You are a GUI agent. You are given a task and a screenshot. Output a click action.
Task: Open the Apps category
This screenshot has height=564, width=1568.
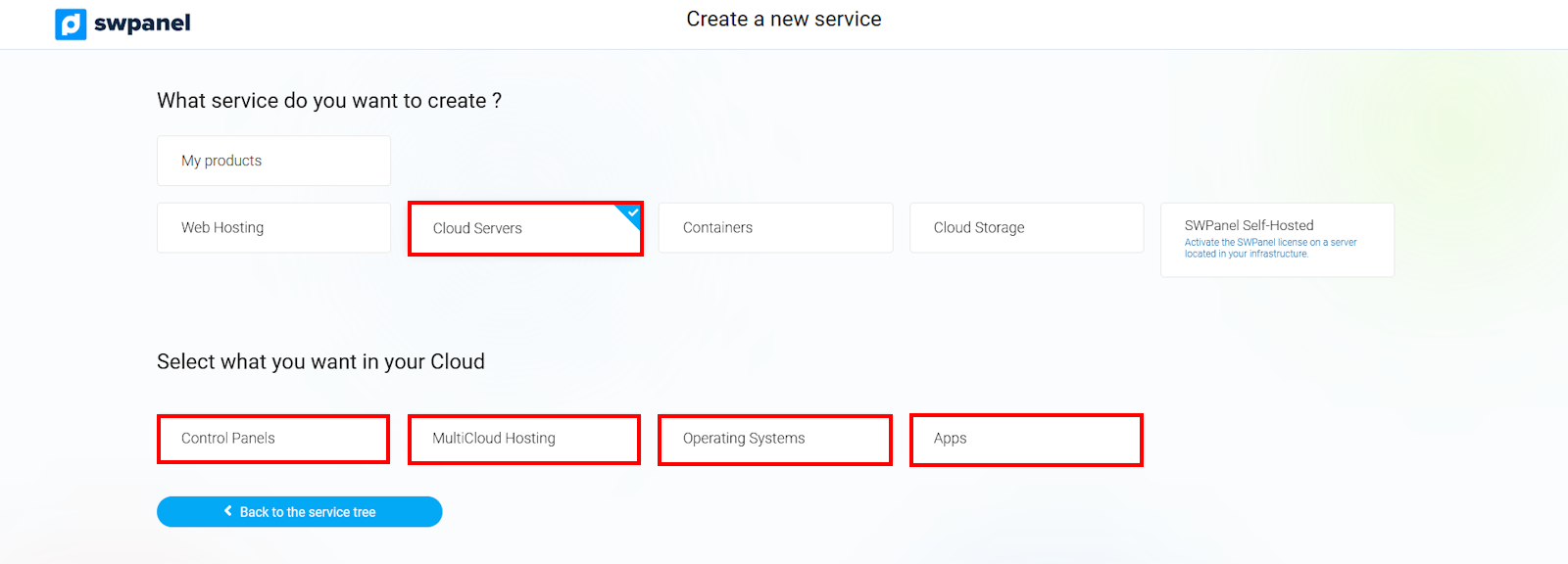[1026, 439]
